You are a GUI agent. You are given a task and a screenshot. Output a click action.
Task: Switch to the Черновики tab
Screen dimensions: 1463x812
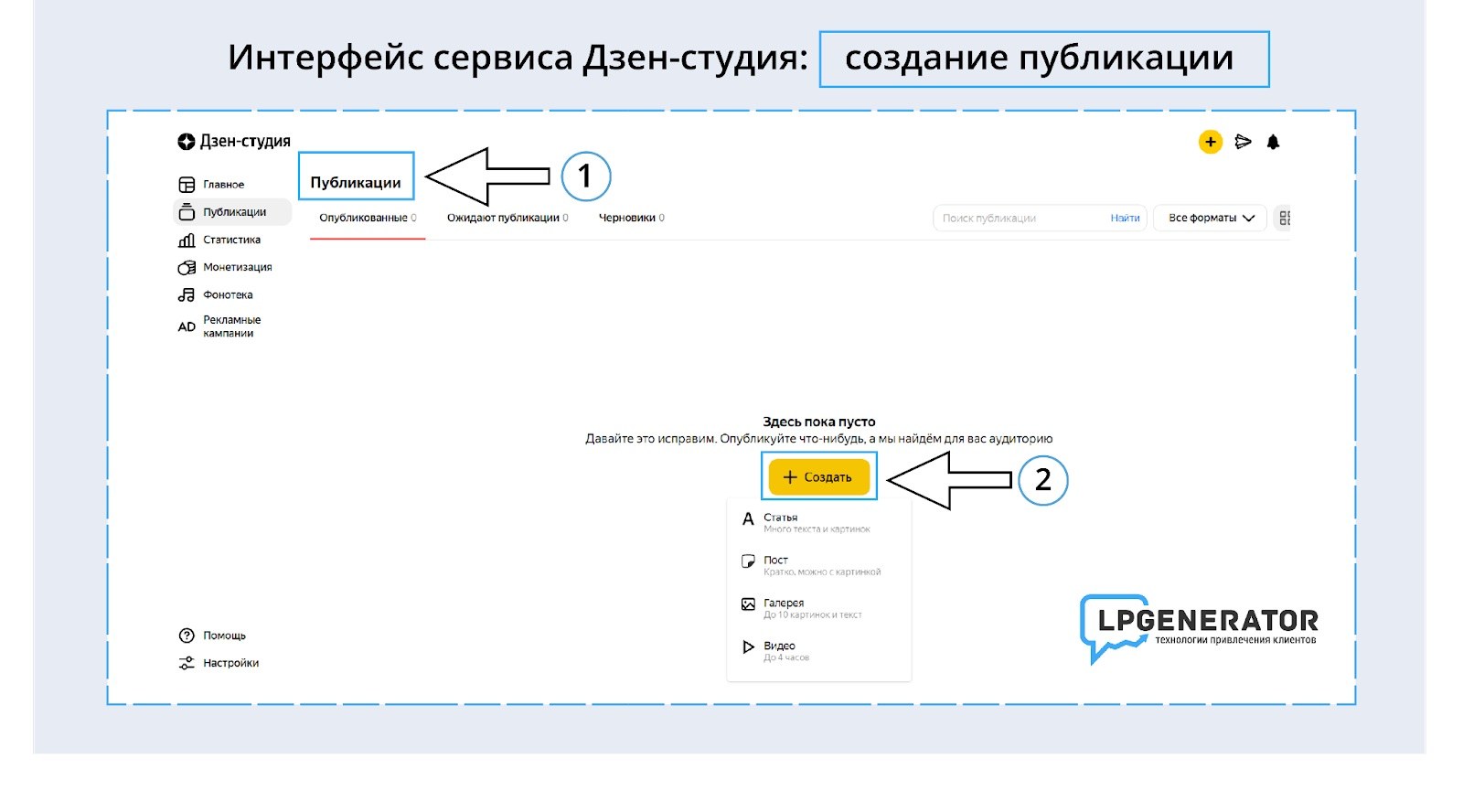tap(632, 218)
